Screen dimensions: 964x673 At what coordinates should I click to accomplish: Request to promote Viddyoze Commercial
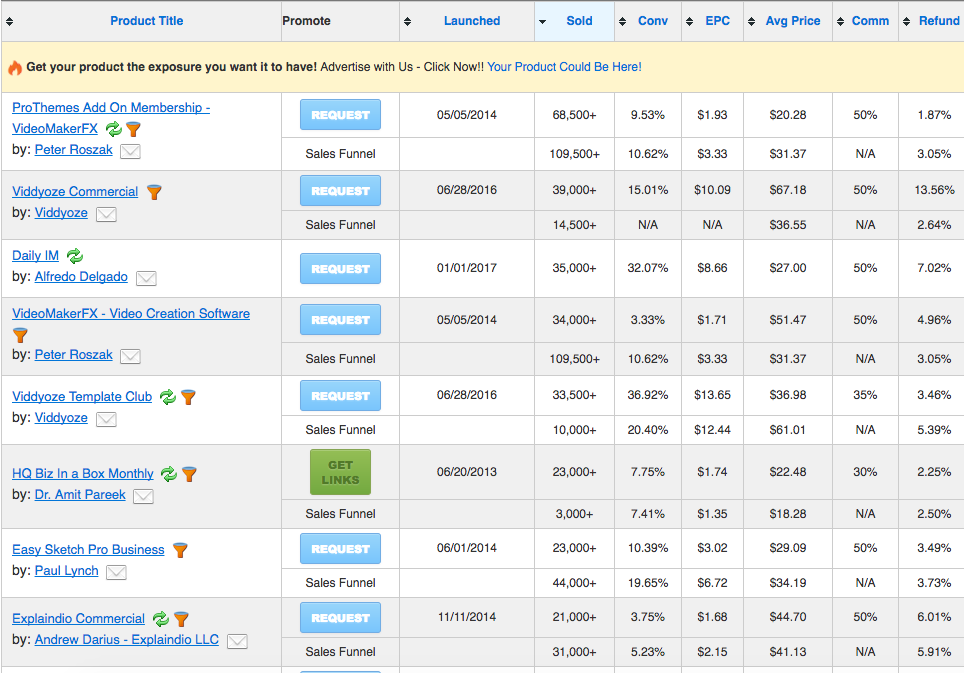point(341,191)
